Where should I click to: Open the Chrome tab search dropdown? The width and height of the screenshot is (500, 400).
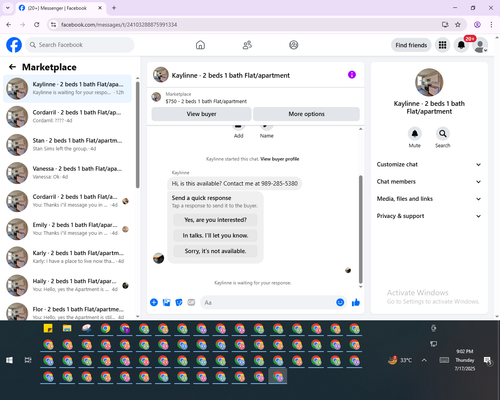[x=8, y=8]
